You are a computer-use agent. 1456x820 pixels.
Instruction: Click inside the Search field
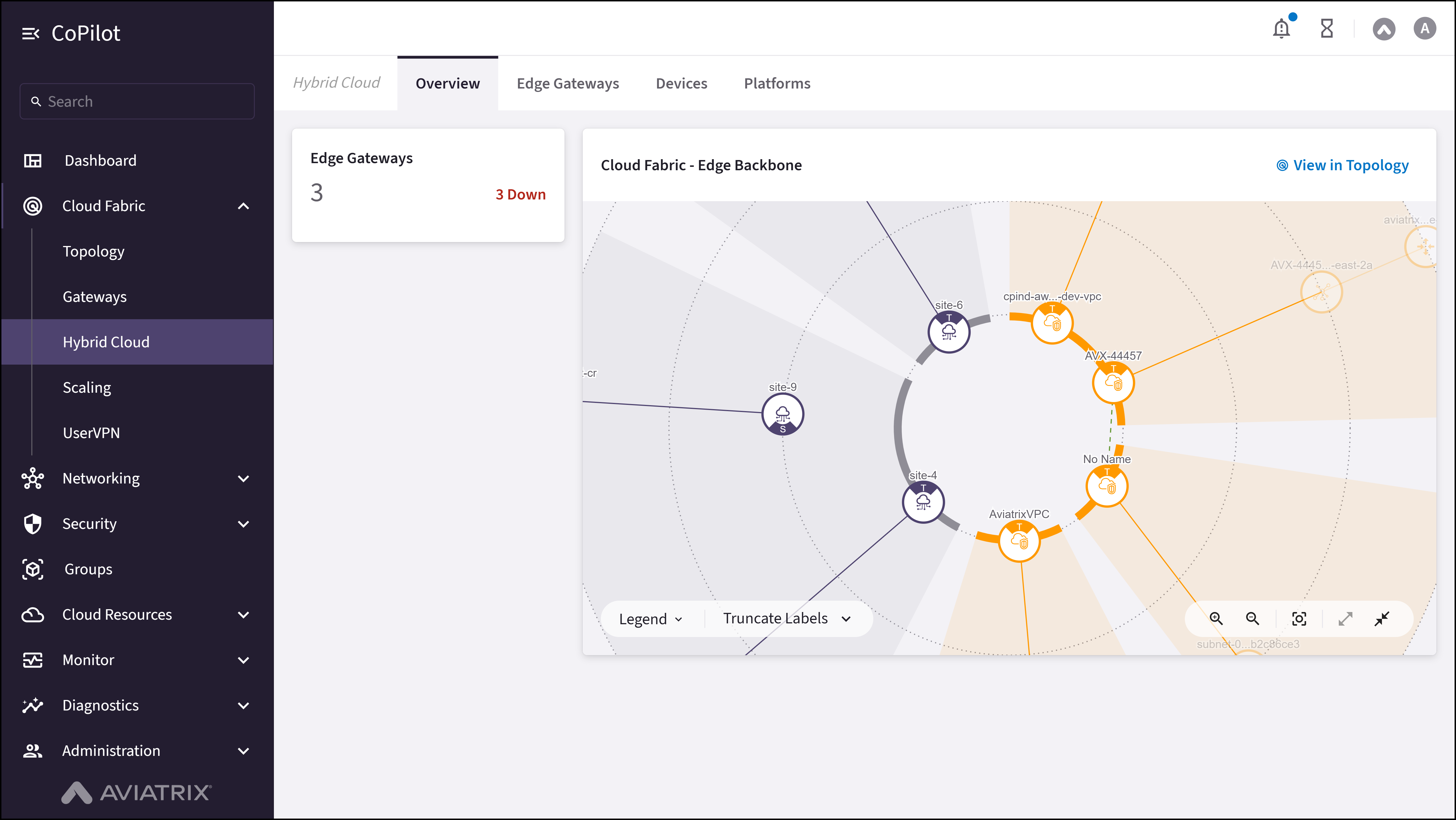coord(137,101)
